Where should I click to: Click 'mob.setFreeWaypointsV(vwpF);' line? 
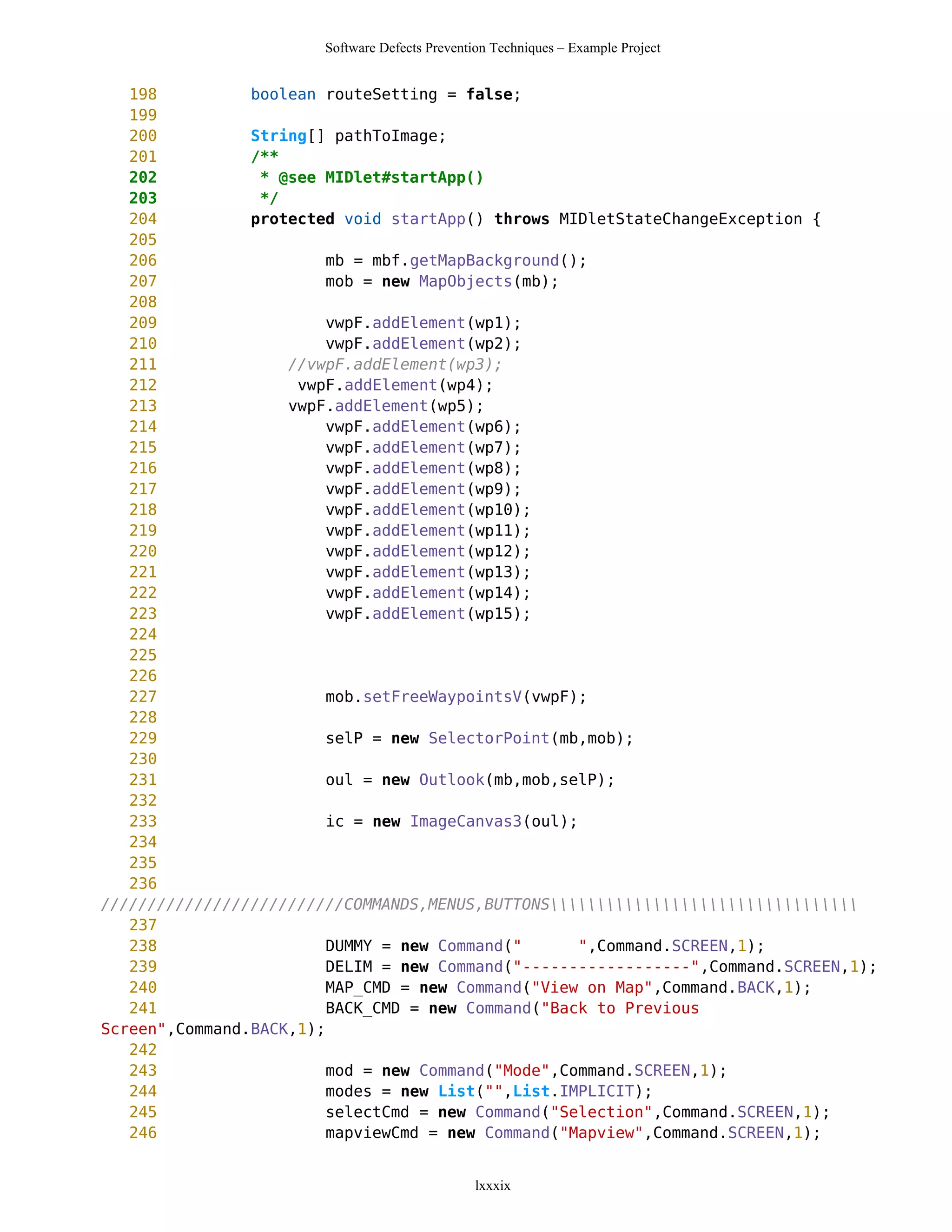click(x=456, y=697)
